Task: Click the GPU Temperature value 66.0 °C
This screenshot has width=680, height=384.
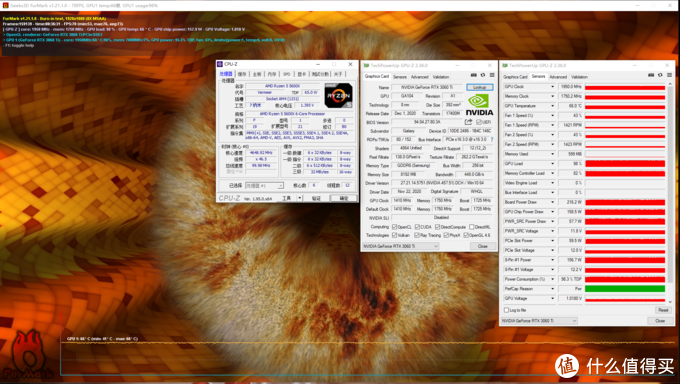Action: [x=570, y=106]
